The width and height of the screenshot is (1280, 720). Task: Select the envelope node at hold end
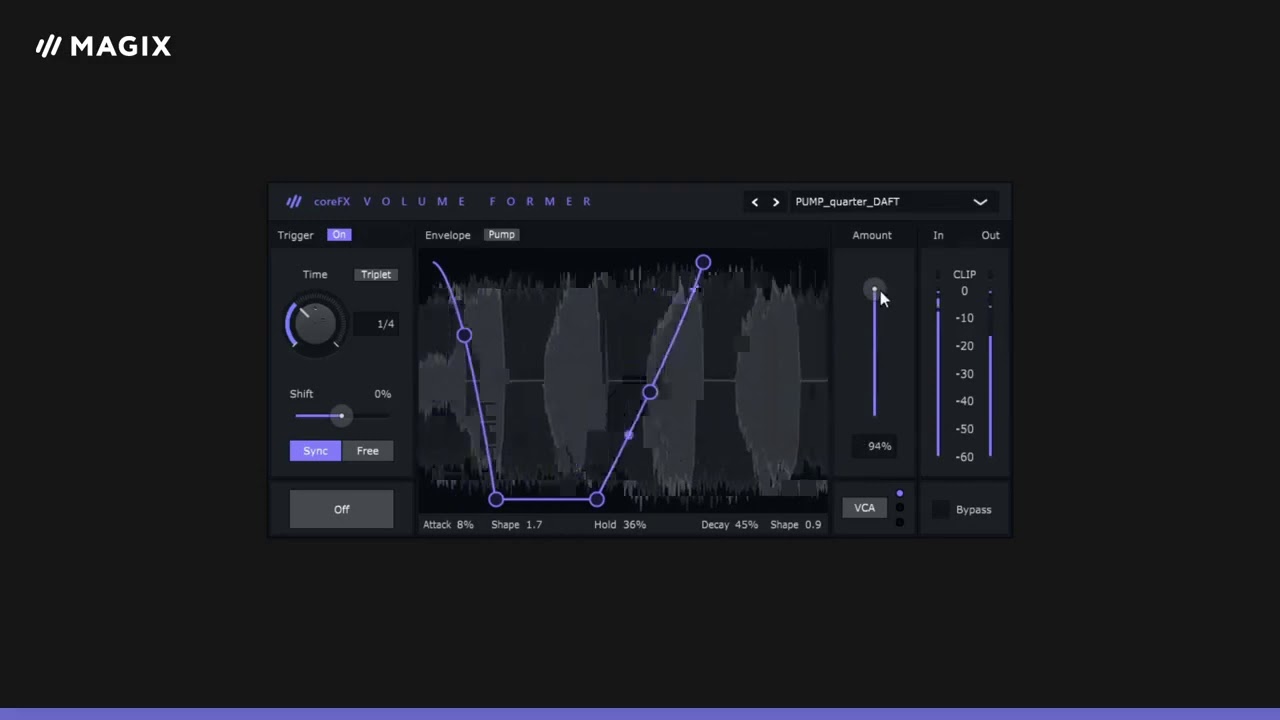point(596,499)
